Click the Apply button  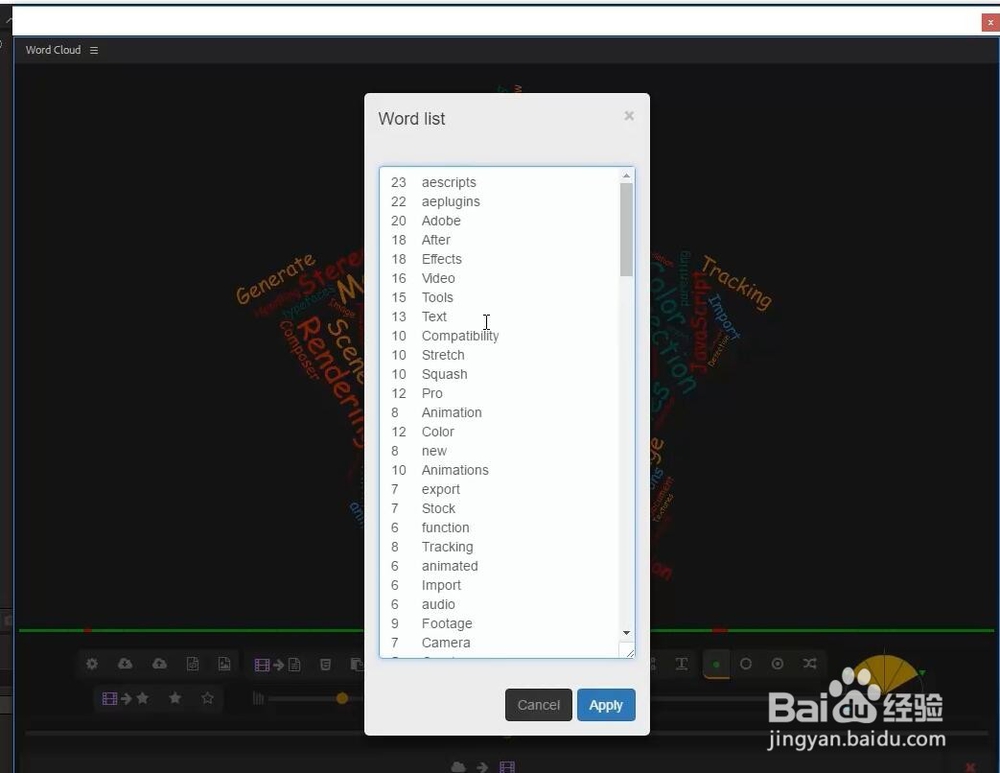click(606, 705)
